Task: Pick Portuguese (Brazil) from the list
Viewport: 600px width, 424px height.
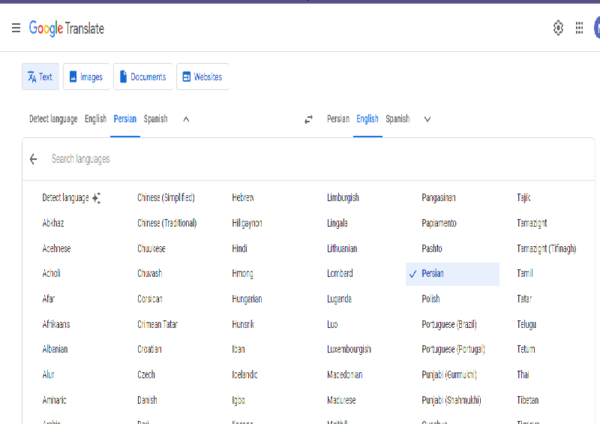Action: [x=449, y=325]
